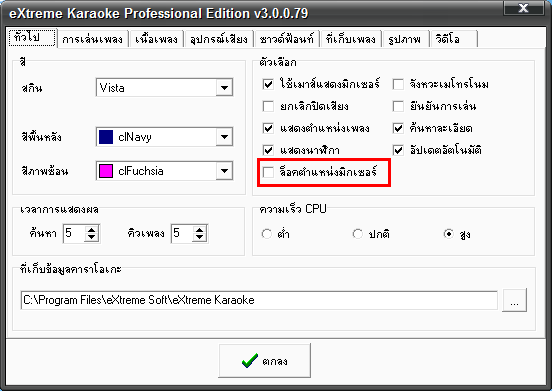The height and width of the screenshot is (391, 552).
Task: Switch to the ทั่วไป tab
Action: coord(32,37)
